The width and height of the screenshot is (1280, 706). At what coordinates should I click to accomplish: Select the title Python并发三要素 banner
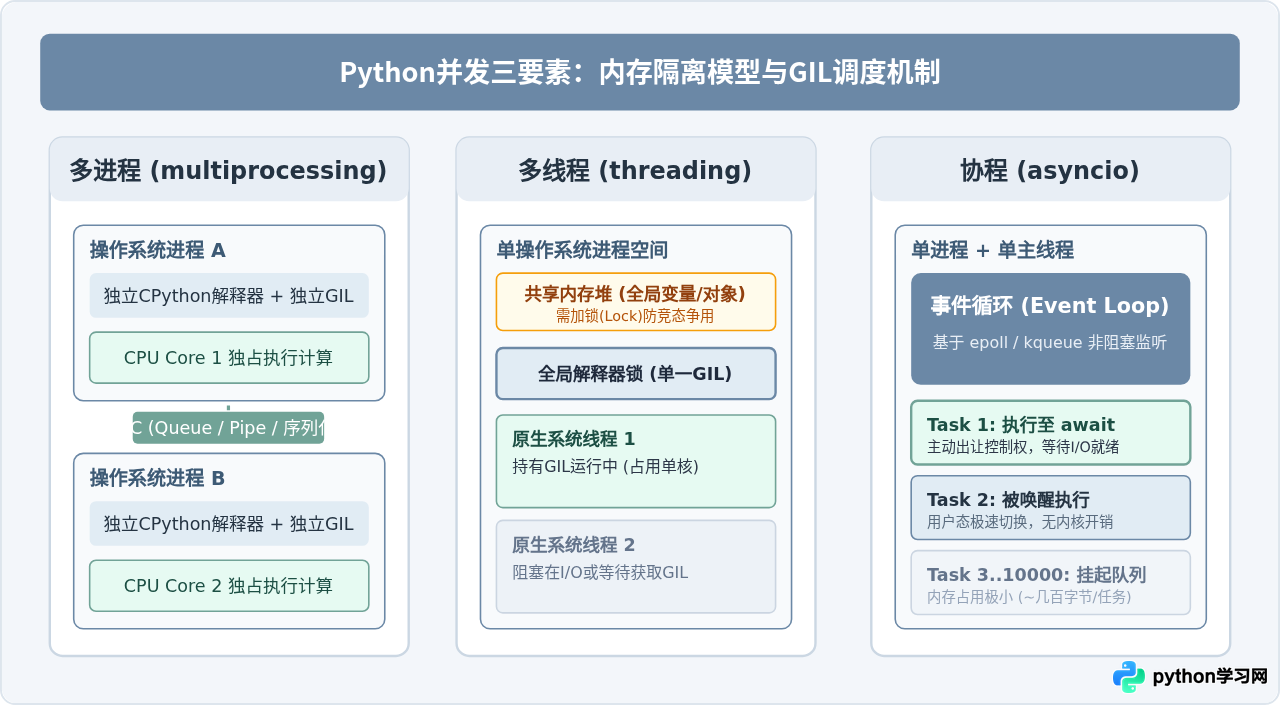click(x=640, y=72)
